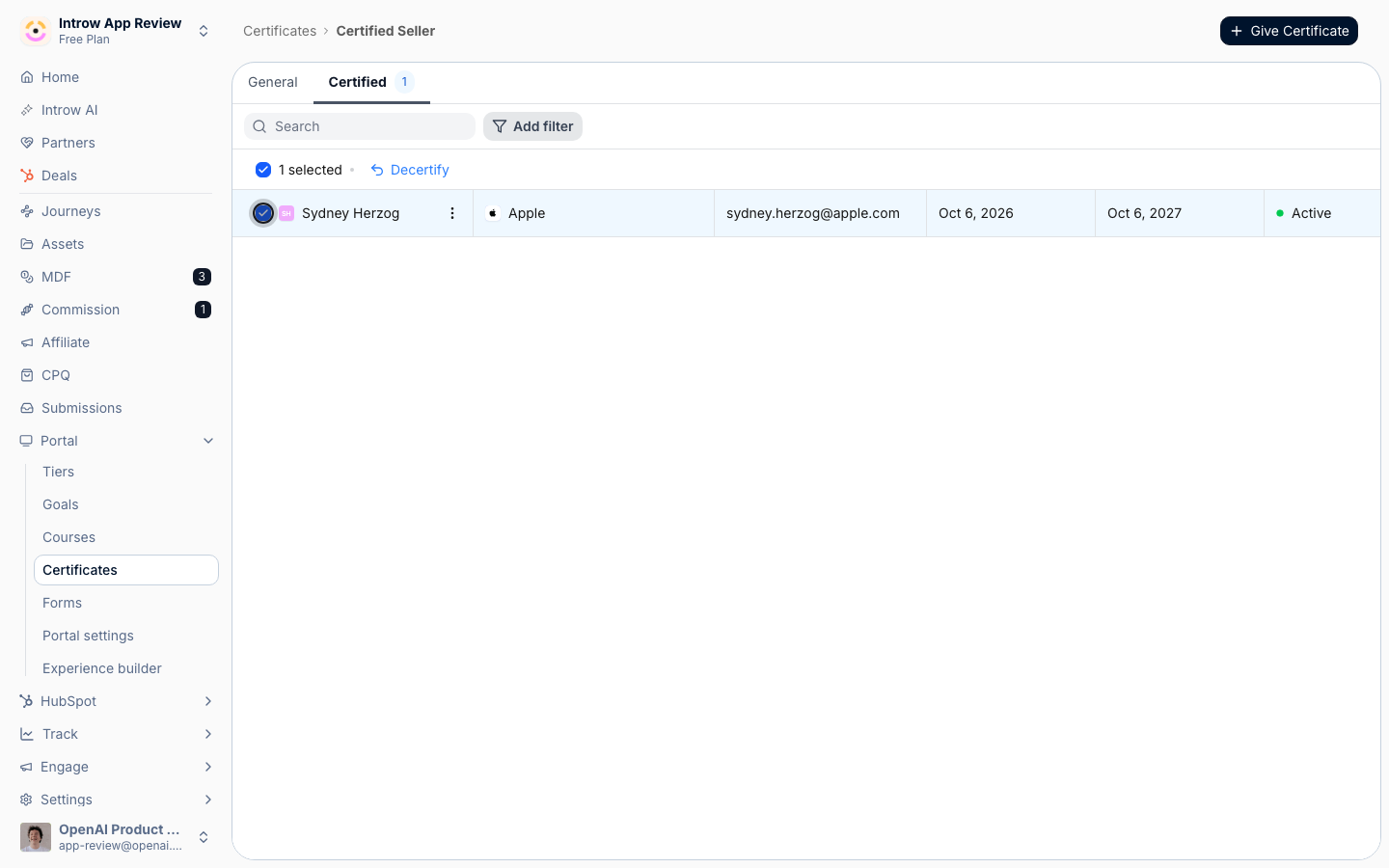The width and height of the screenshot is (1389, 868).
Task: Click the MDF icon in sidebar
Action: click(27, 277)
